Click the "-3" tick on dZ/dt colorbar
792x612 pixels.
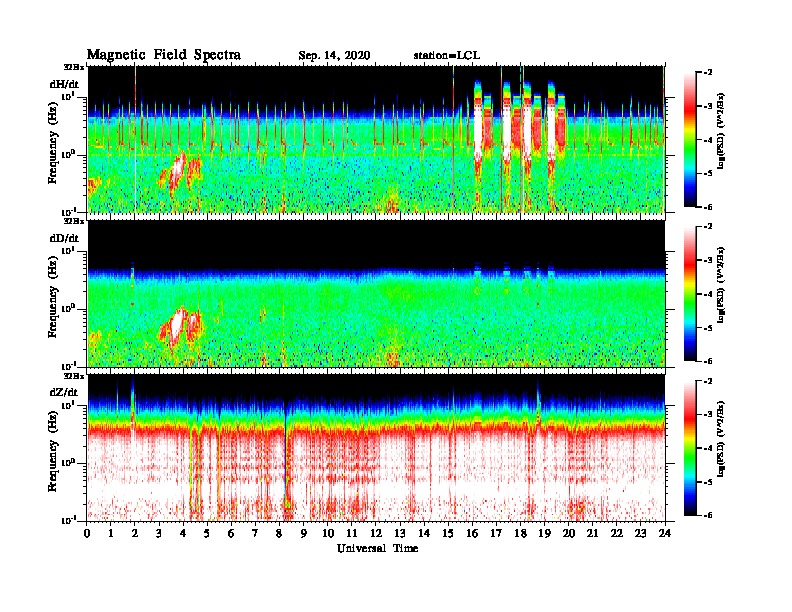pyautogui.click(x=707, y=415)
